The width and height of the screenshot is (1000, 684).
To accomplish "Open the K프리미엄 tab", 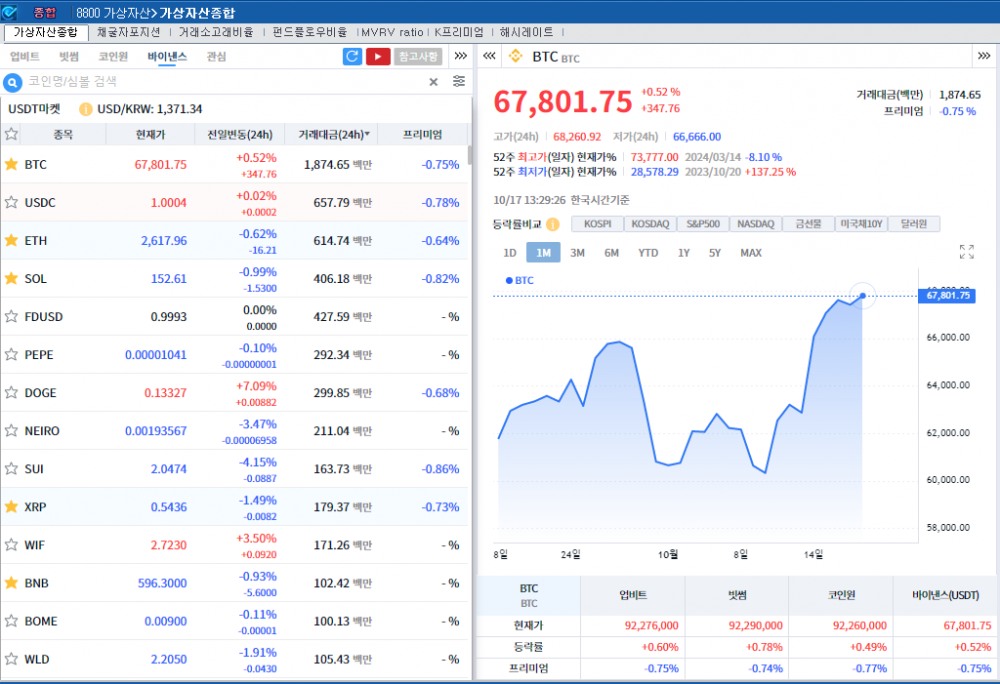I will tap(458, 32).
